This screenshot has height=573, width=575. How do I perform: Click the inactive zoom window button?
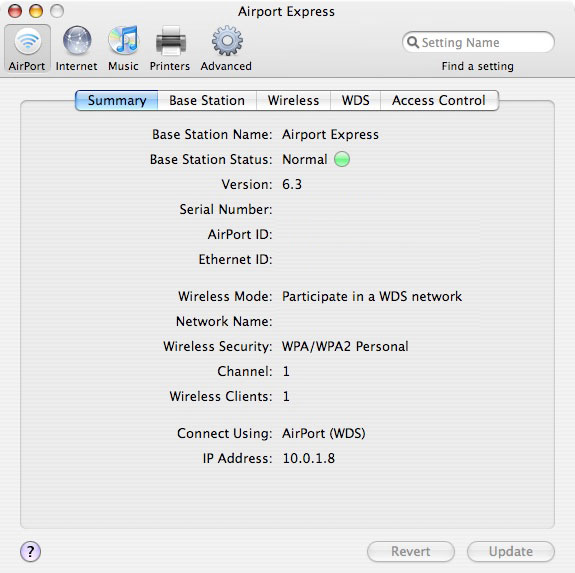pyautogui.click(x=57, y=11)
